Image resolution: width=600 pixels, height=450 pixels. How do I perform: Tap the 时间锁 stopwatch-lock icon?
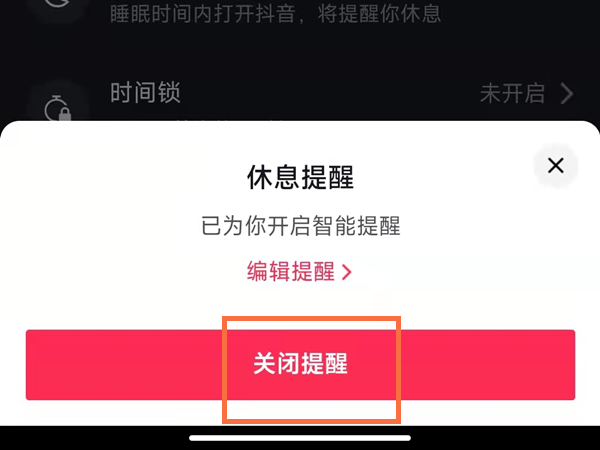tap(57, 108)
